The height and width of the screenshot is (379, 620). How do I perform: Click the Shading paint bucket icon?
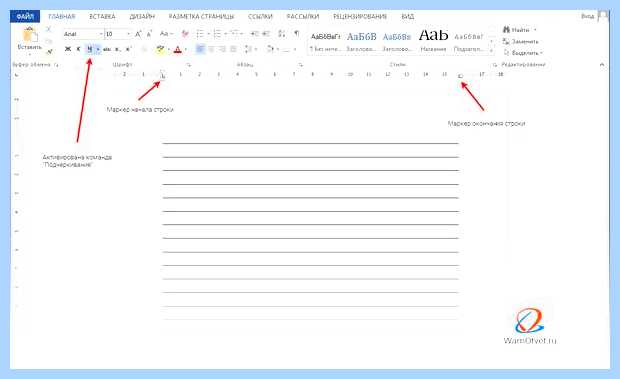pyautogui.click(x=270, y=49)
